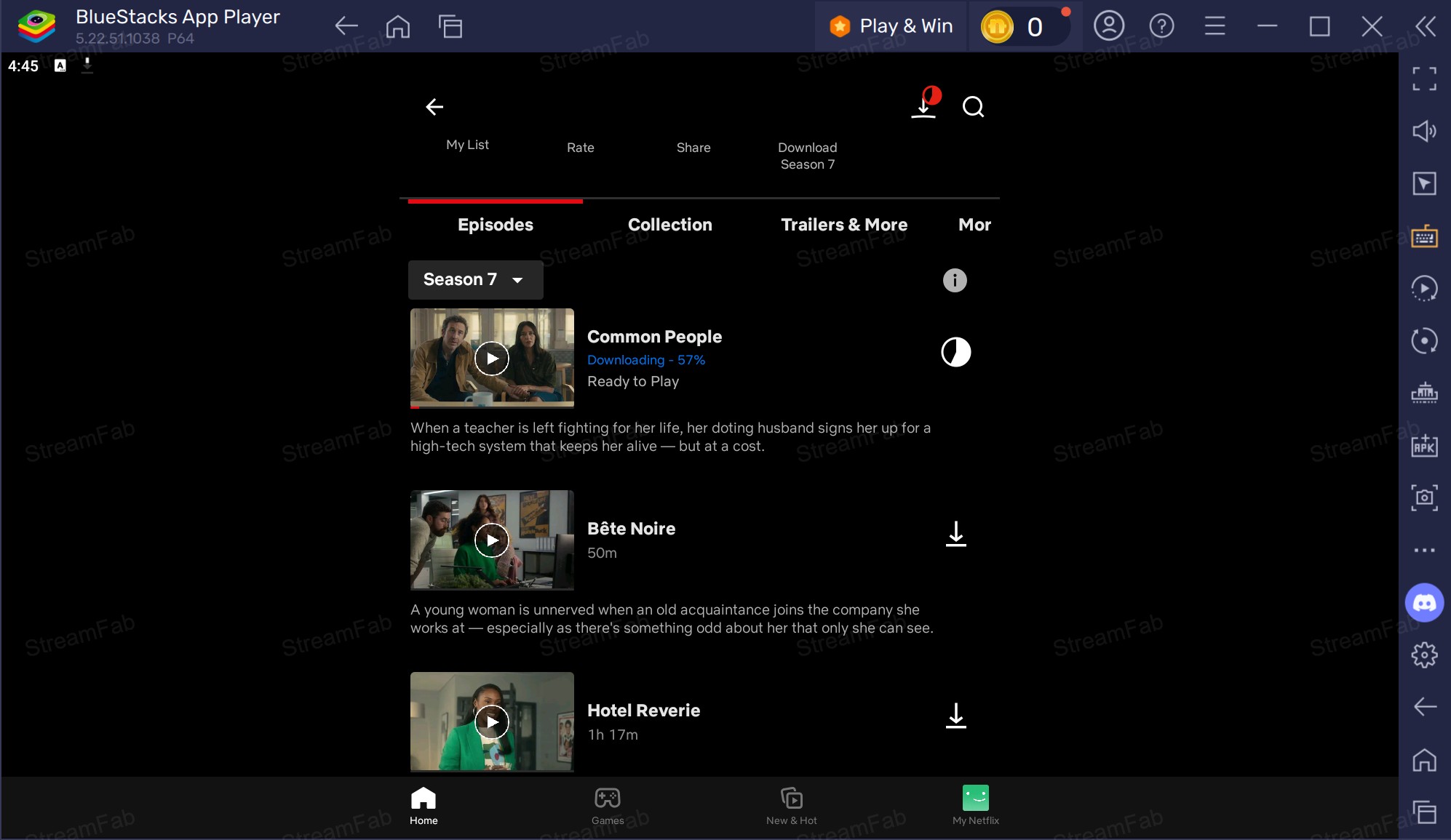Screen dimensions: 1451x840
Task: Open Discord icon in sidebar
Action: coord(1424,603)
